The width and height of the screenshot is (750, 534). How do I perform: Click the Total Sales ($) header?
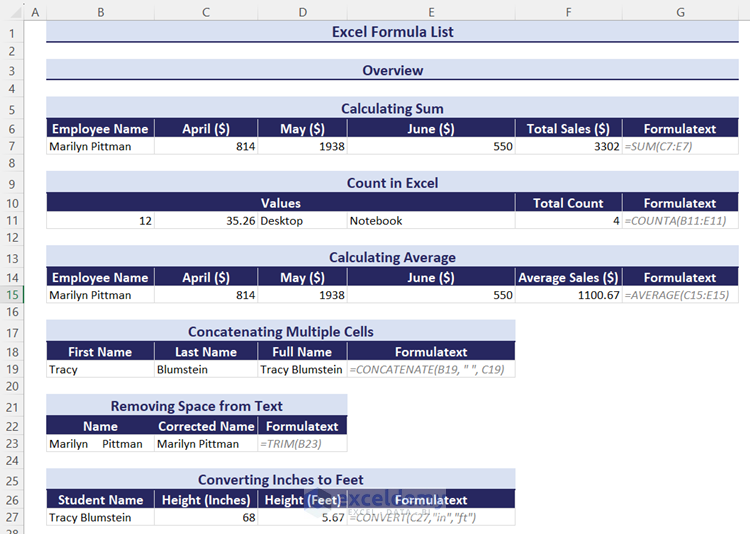pyautogui.click(x=569, y=129)
